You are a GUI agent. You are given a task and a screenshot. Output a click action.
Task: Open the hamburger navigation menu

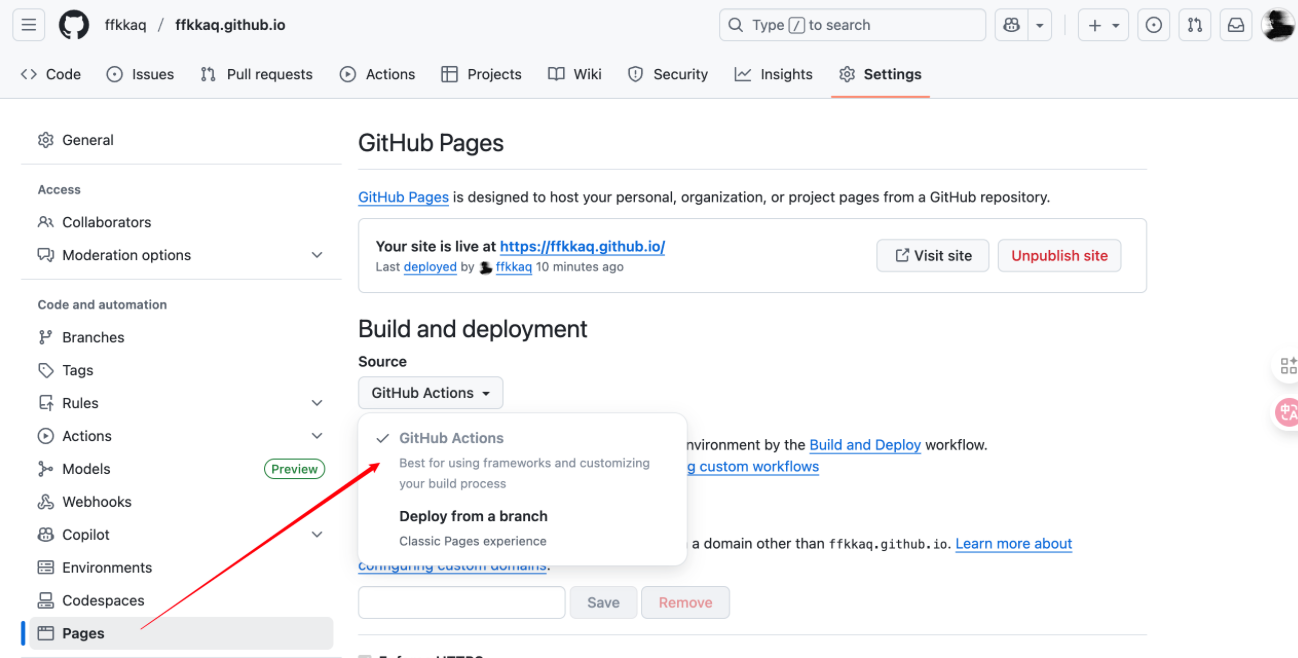click(x=29, y=25)
